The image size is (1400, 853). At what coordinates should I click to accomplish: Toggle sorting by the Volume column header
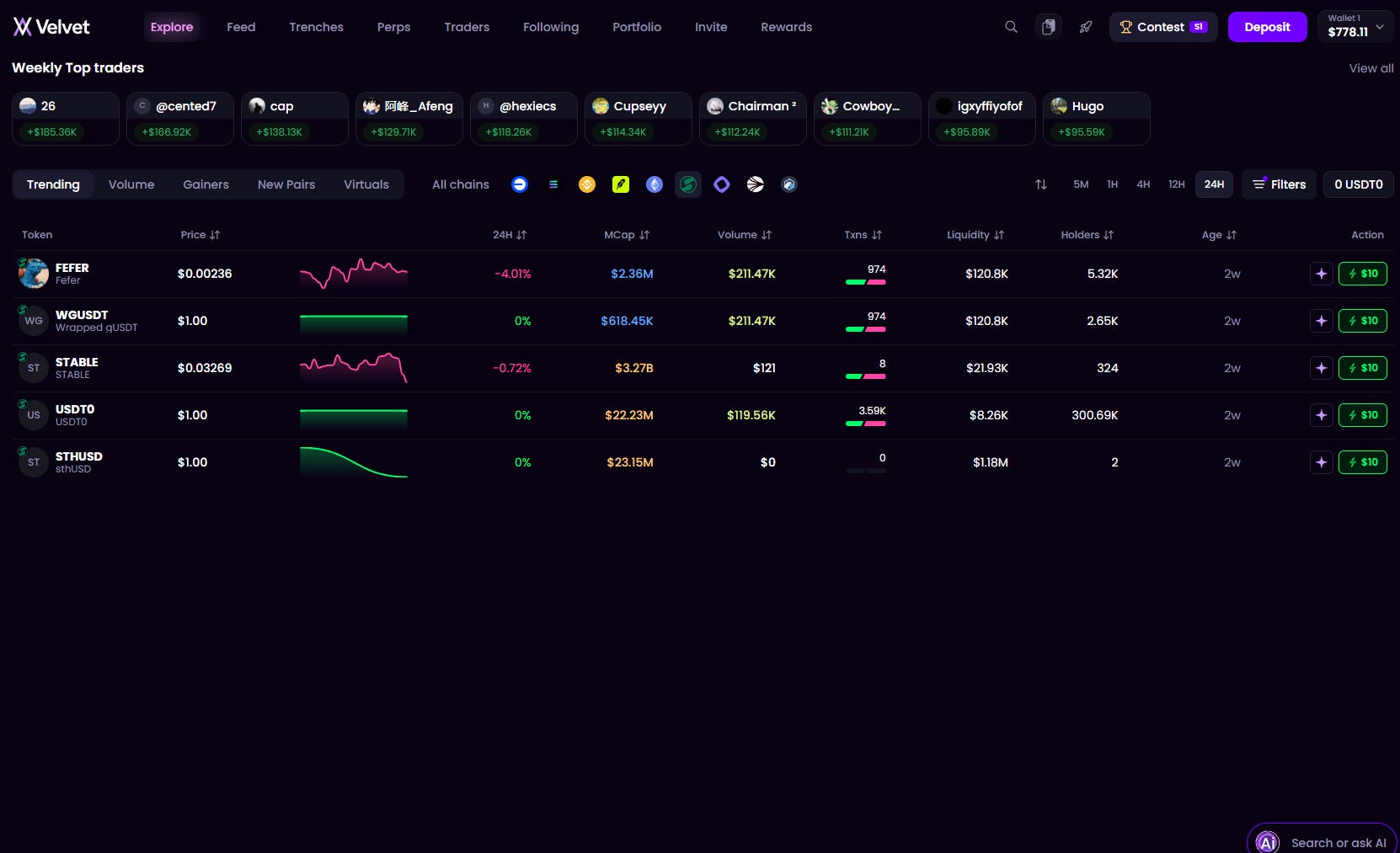(x=745, y=235)
